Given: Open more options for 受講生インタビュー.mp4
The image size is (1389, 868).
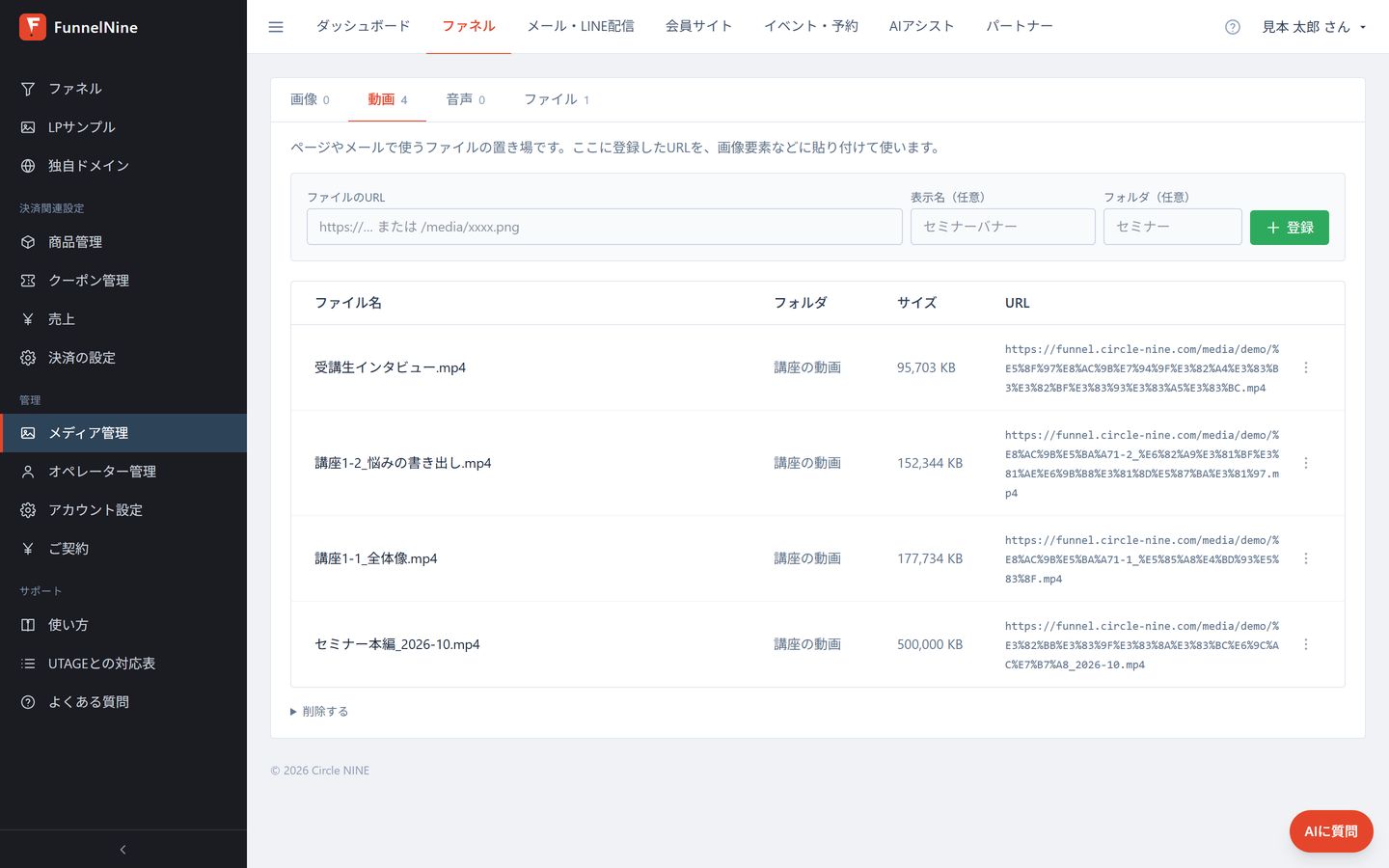Looking at the screenshot, I should click(1306, 367).
